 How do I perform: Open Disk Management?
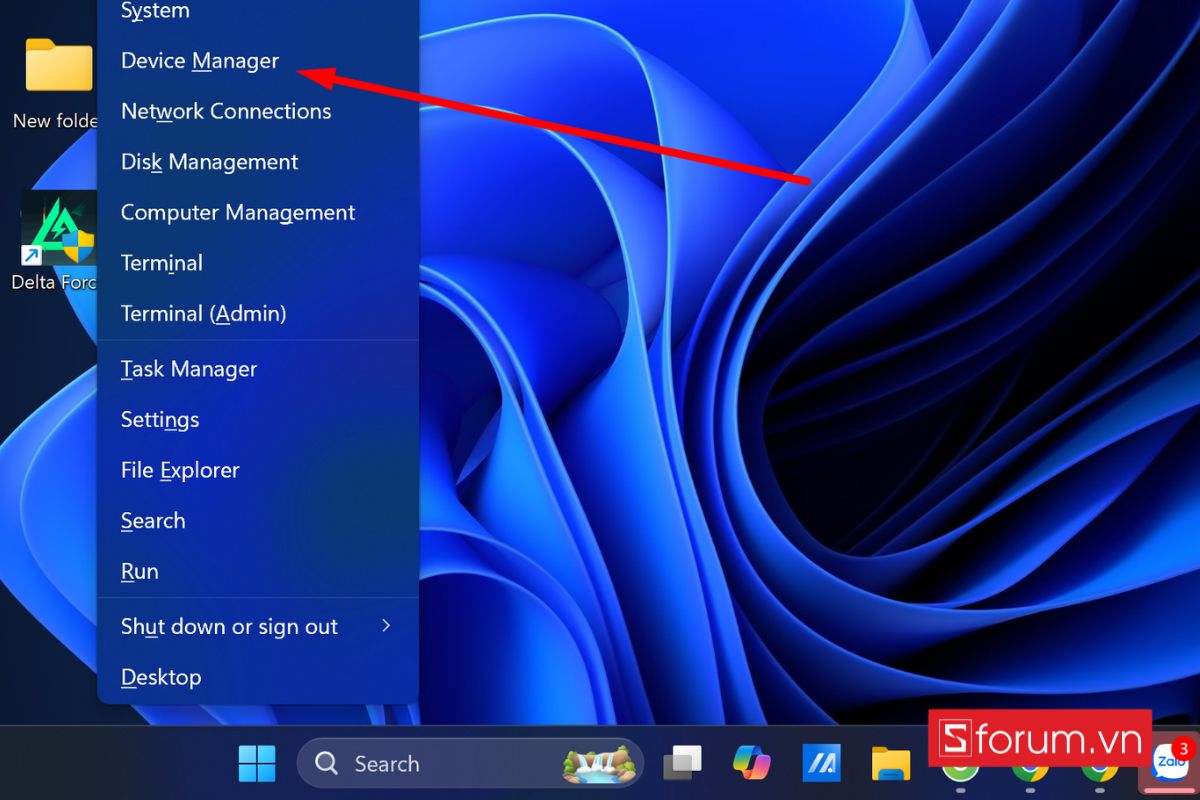[258, 162]
